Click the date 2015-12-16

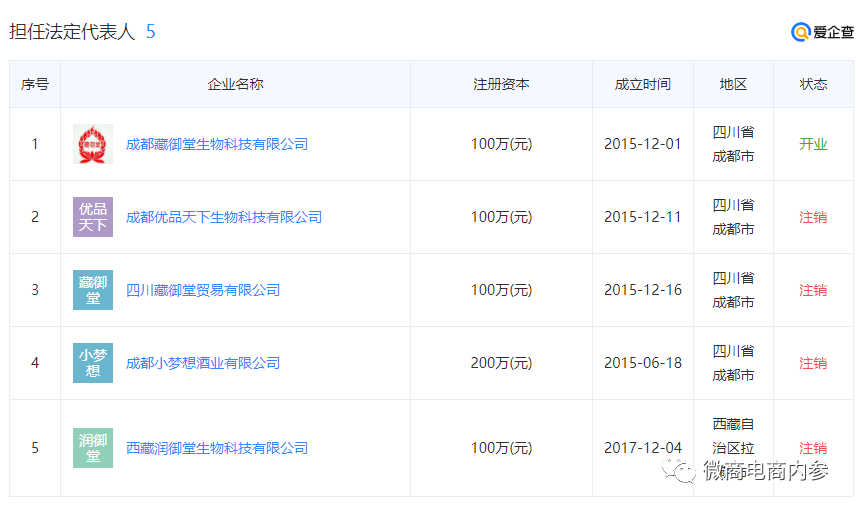pyautogui.click(x=643, y=290)
